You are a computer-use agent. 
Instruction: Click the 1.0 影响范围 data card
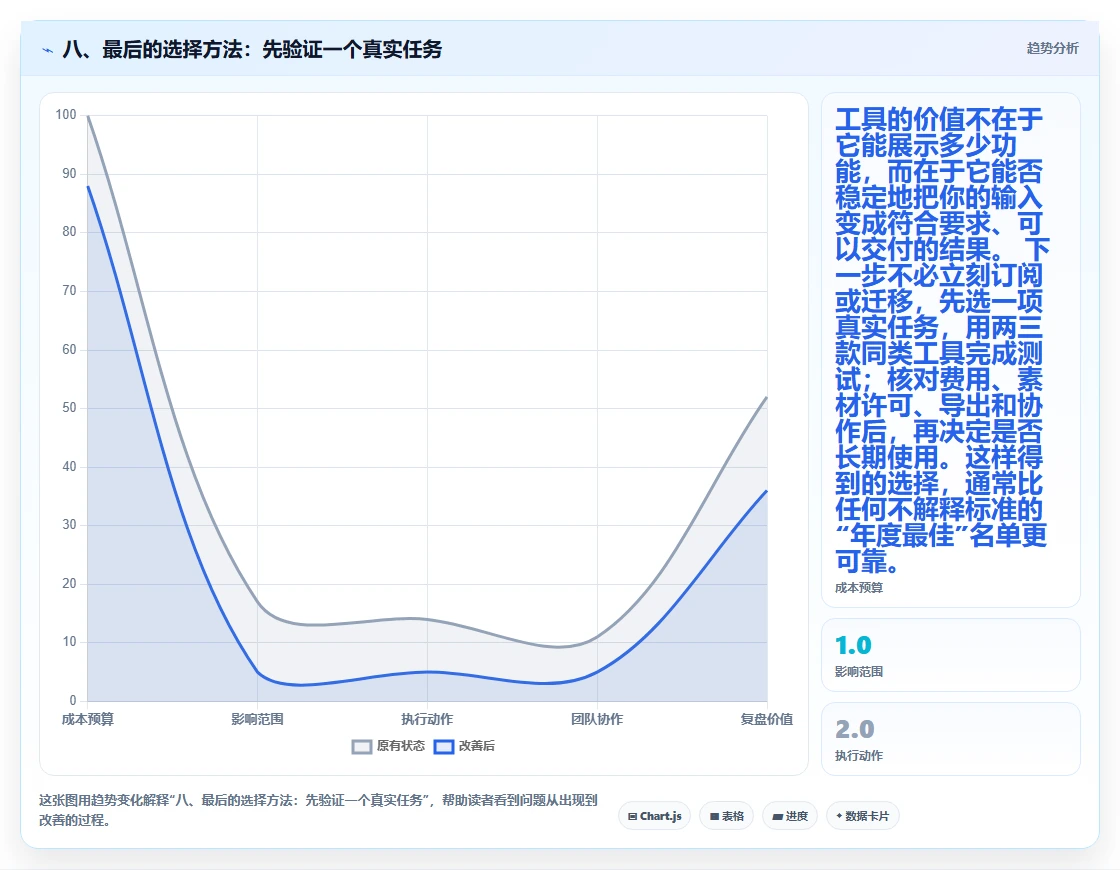pos(951,655)
